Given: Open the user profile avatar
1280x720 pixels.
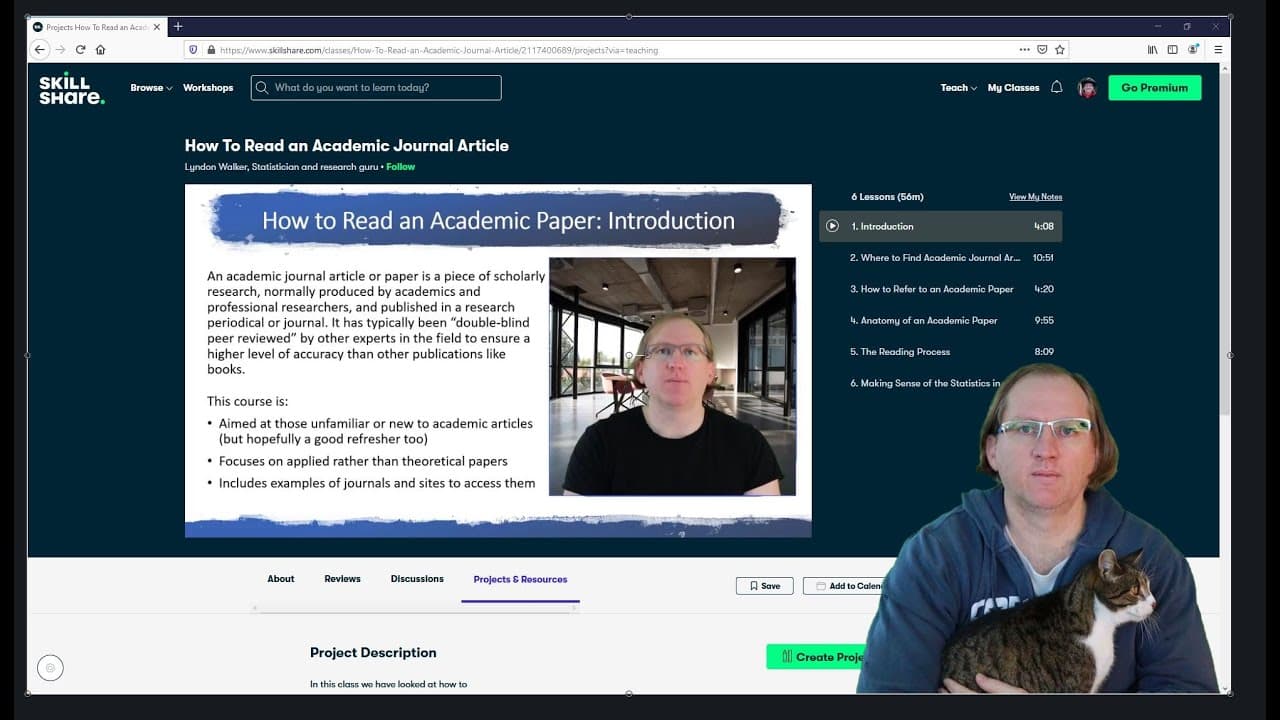Looking at the screenshot, I should pyautogui.click(x=1087, y=88).
